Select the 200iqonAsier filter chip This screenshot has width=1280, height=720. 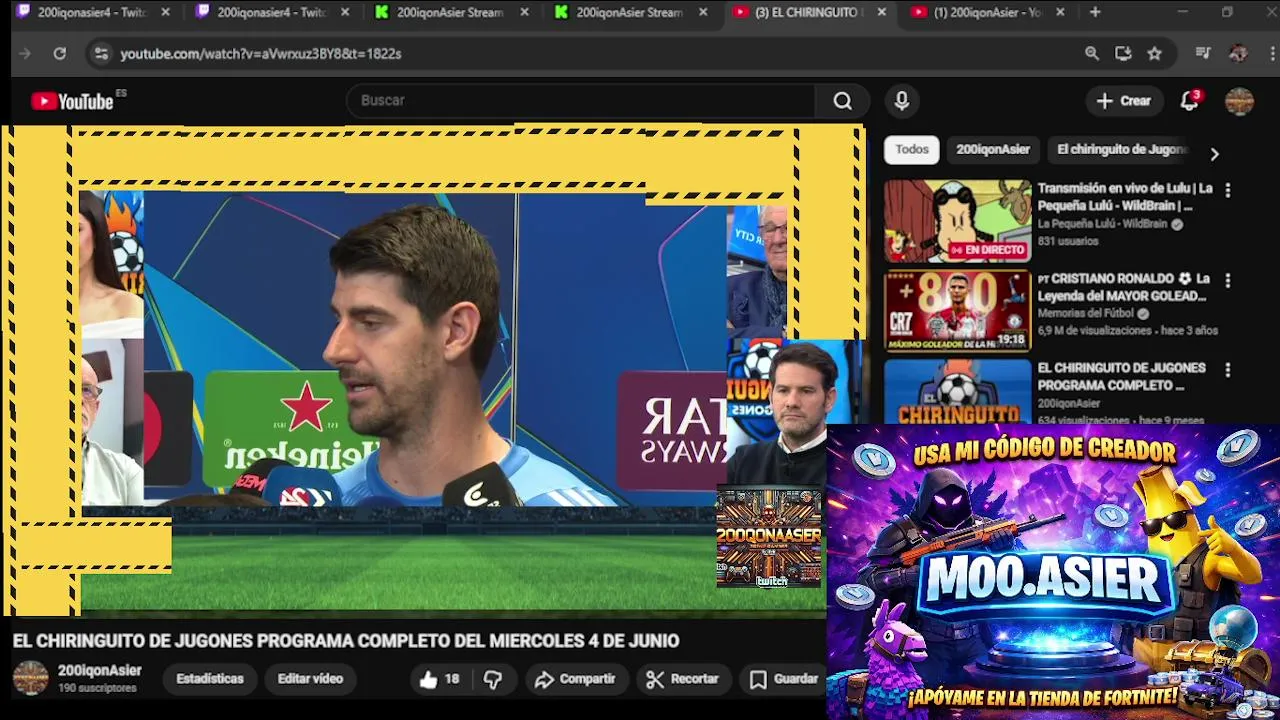point(993,150)
